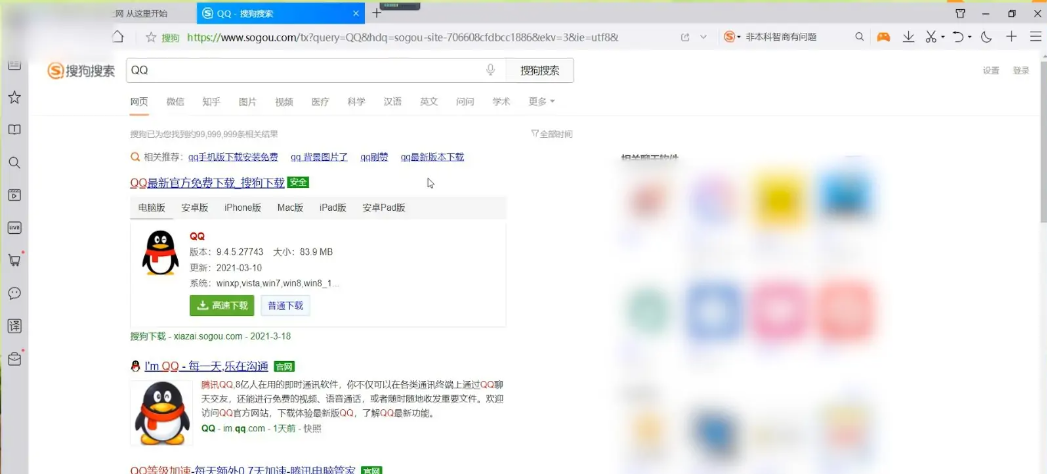Screen dimensions: 1047x474
Task: Open the shopping cart sidebar icon
Action: pyautogui.click(x=14, y=260)
